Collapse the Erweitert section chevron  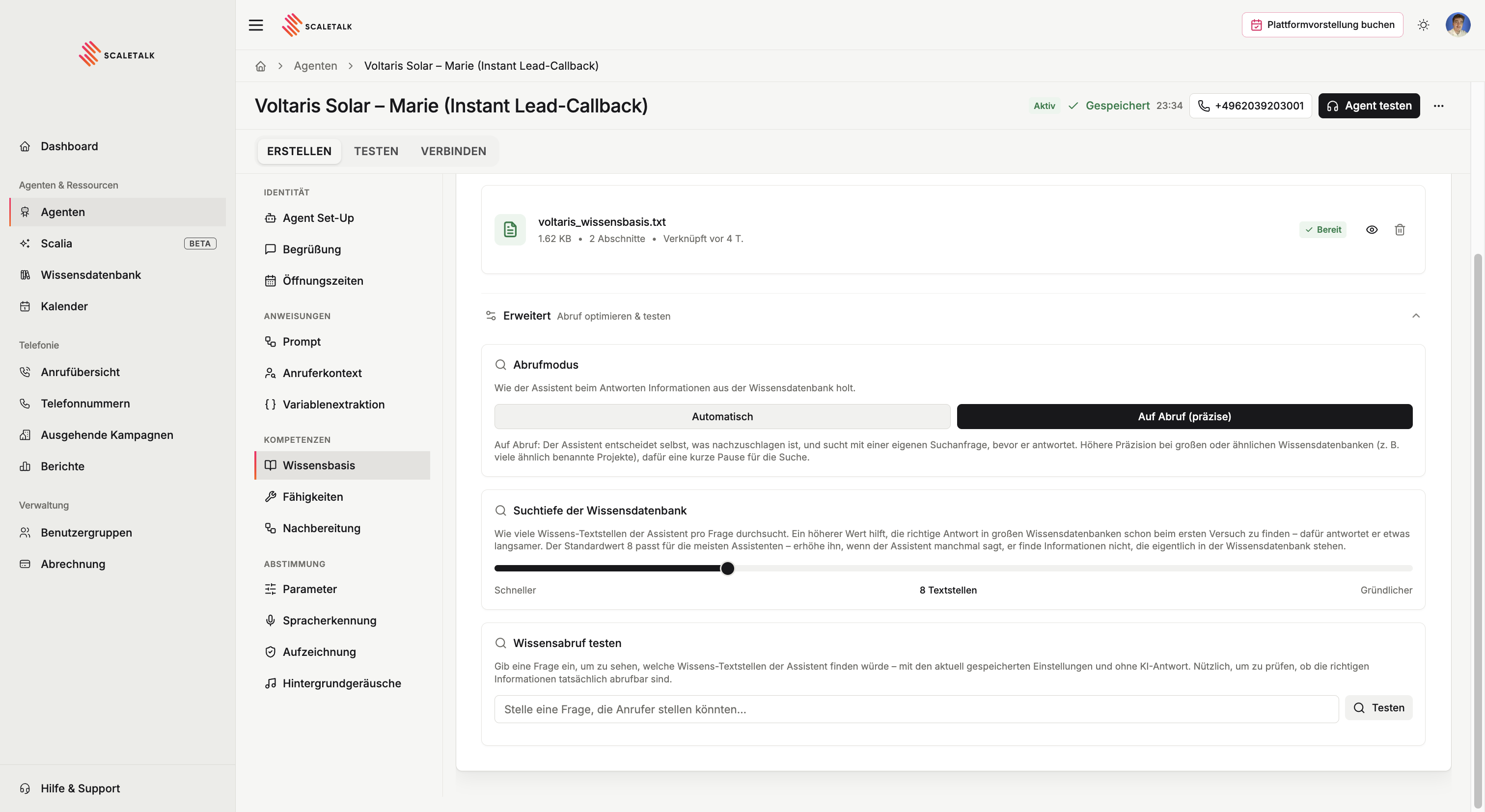click(1416, 316)
